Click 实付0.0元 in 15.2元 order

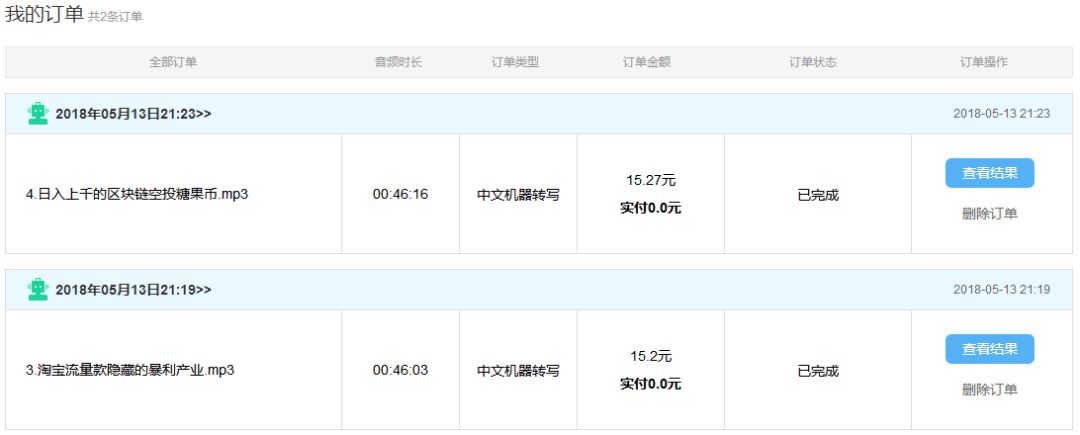pyautogui.click(x=651, y=385)
